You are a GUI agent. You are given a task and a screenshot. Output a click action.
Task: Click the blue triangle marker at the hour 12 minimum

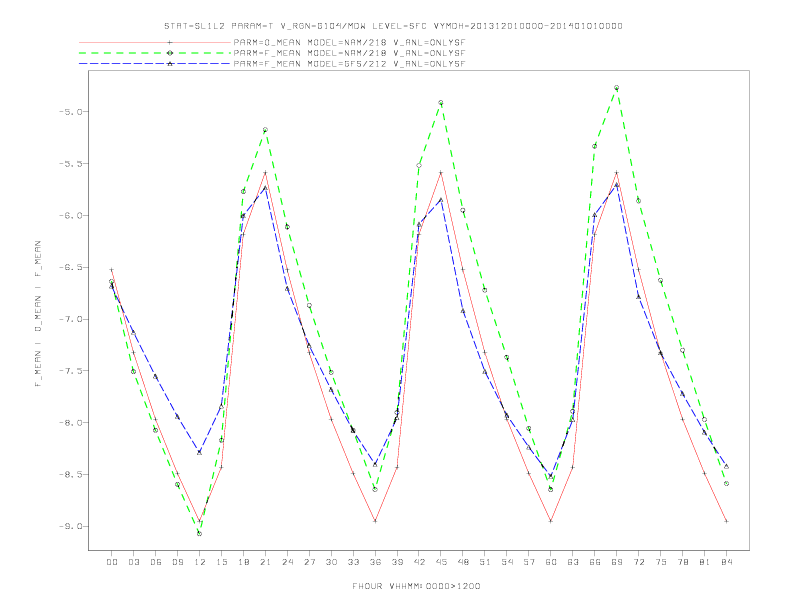[200, 452]
